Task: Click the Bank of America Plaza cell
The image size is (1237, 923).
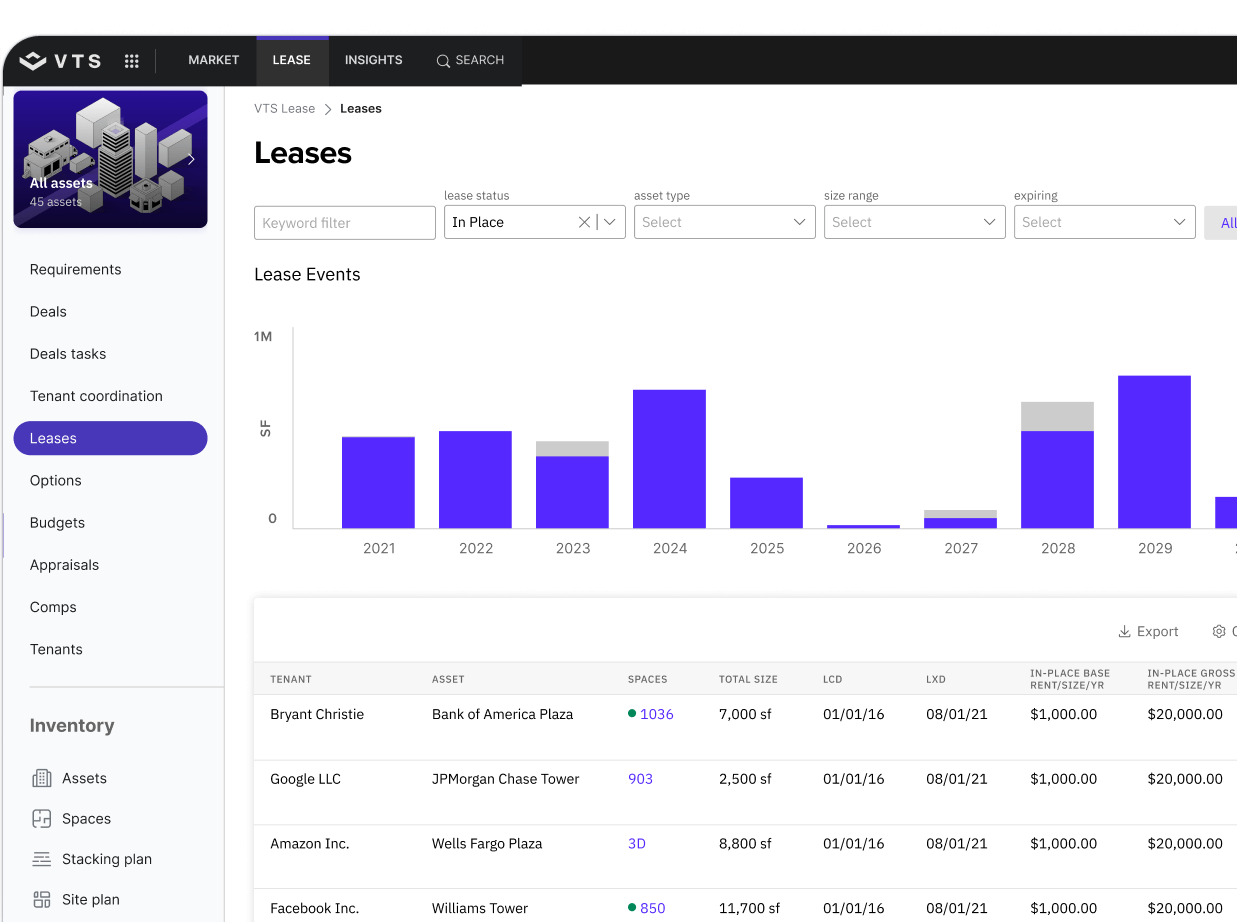Action: pos(503,714)
